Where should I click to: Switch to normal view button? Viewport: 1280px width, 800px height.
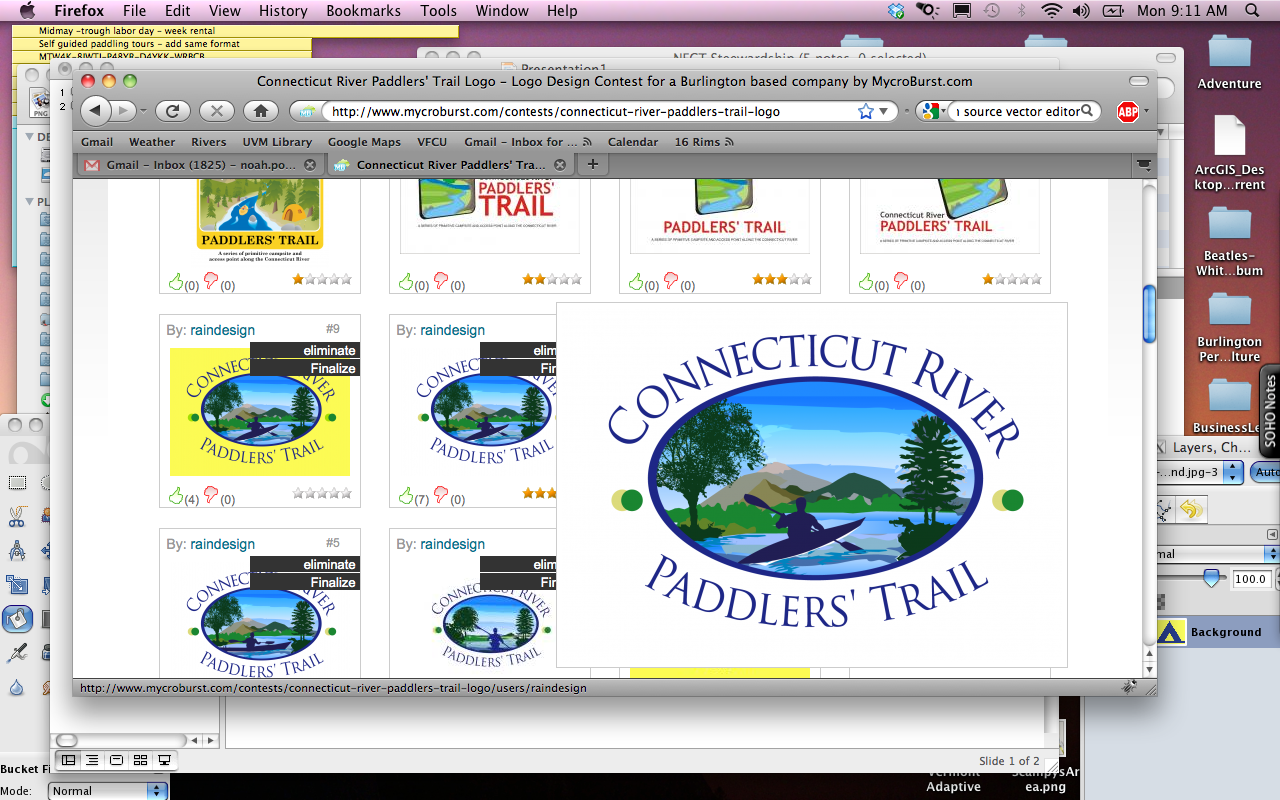pos(68,761)
